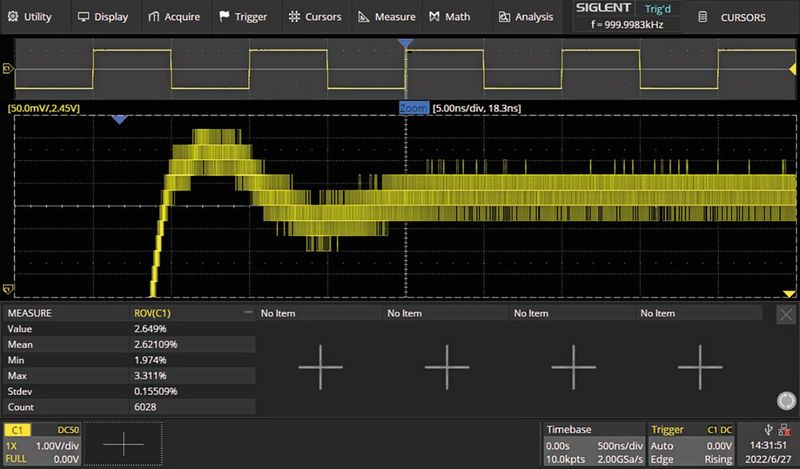
Task: Click the Max reading 3.311%
Action: (x=150, y=376)
